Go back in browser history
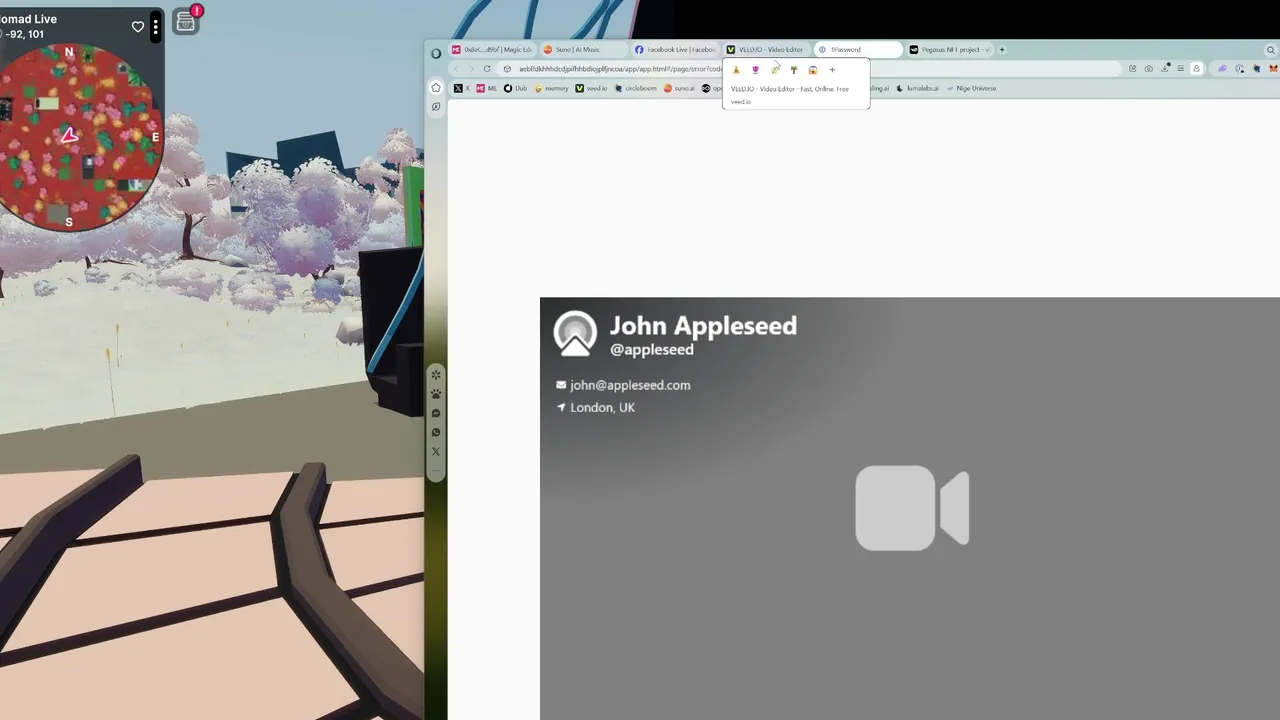 point(455,69)
